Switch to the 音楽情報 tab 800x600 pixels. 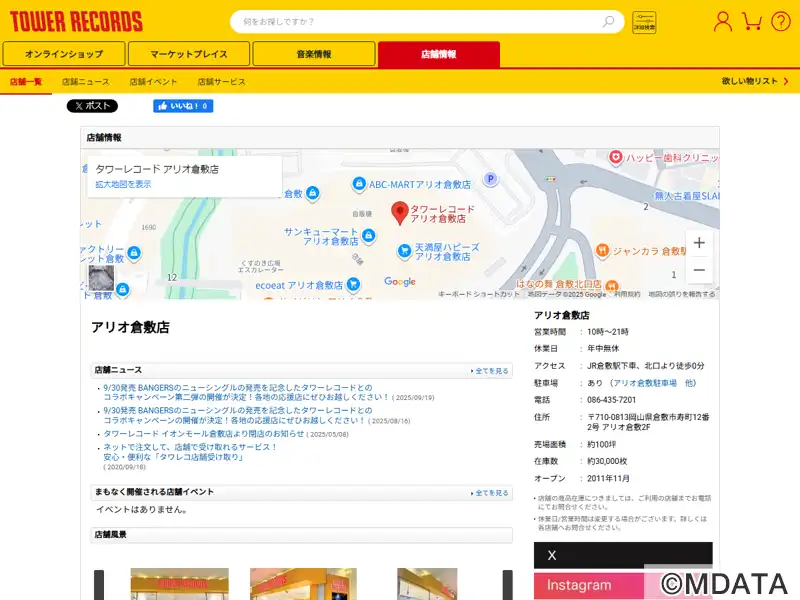coord(314,54)
